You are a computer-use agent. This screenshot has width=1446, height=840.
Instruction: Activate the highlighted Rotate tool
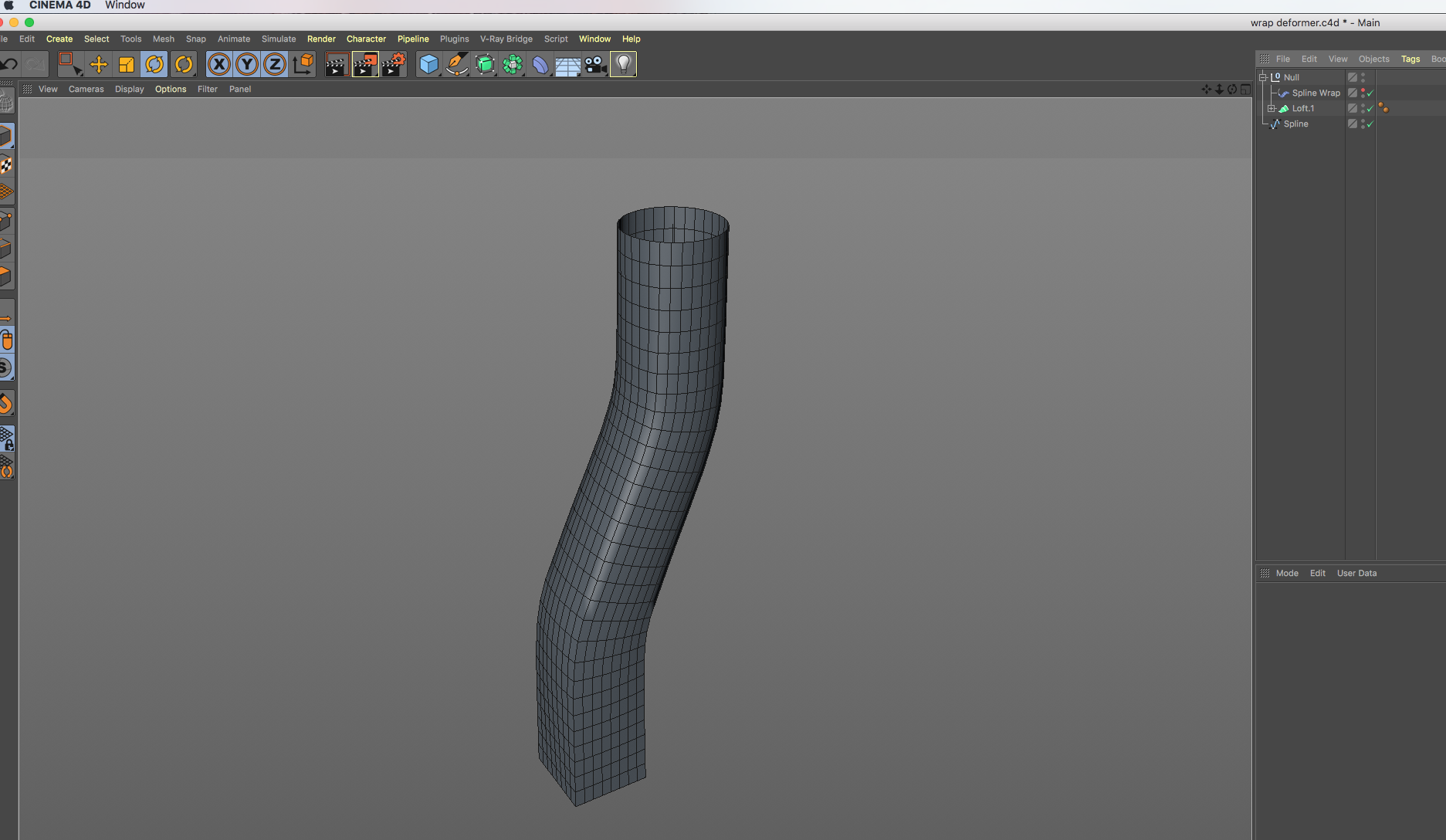point(154,64)
